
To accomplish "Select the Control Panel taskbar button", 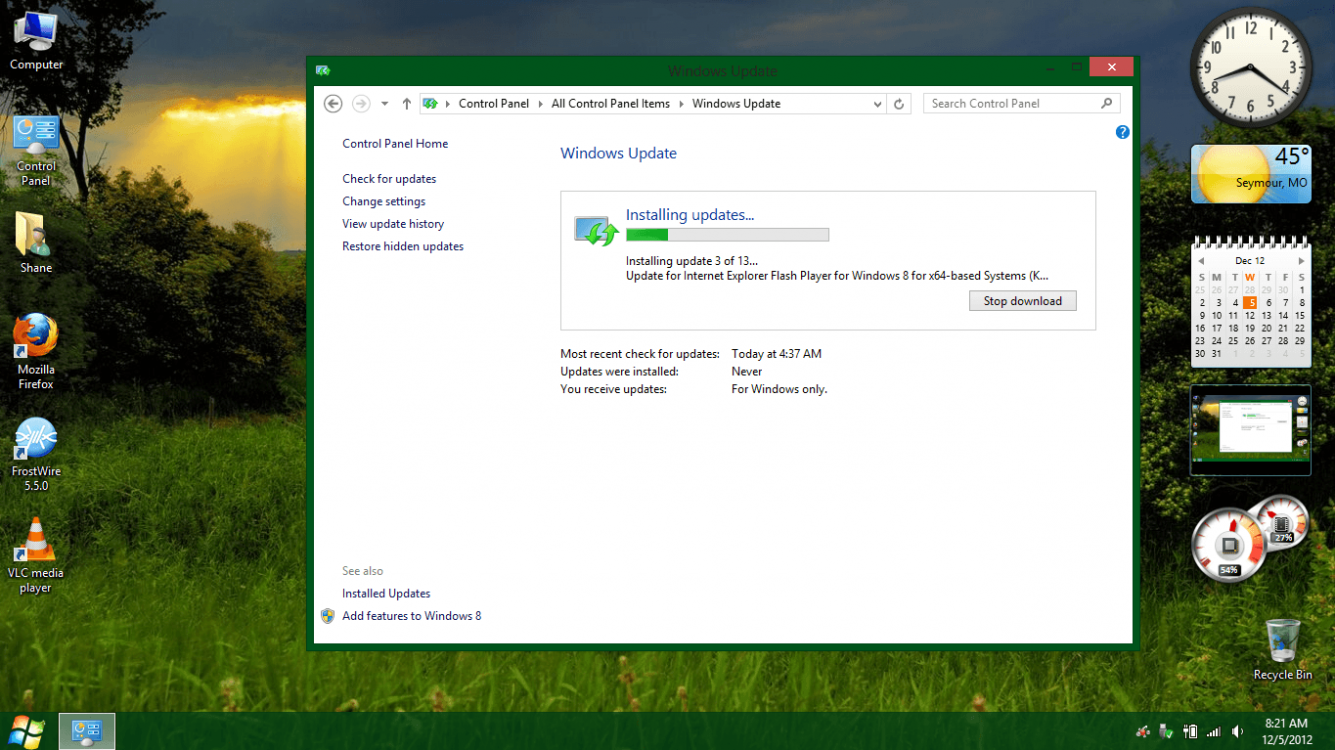I will [x=87, y=731].
